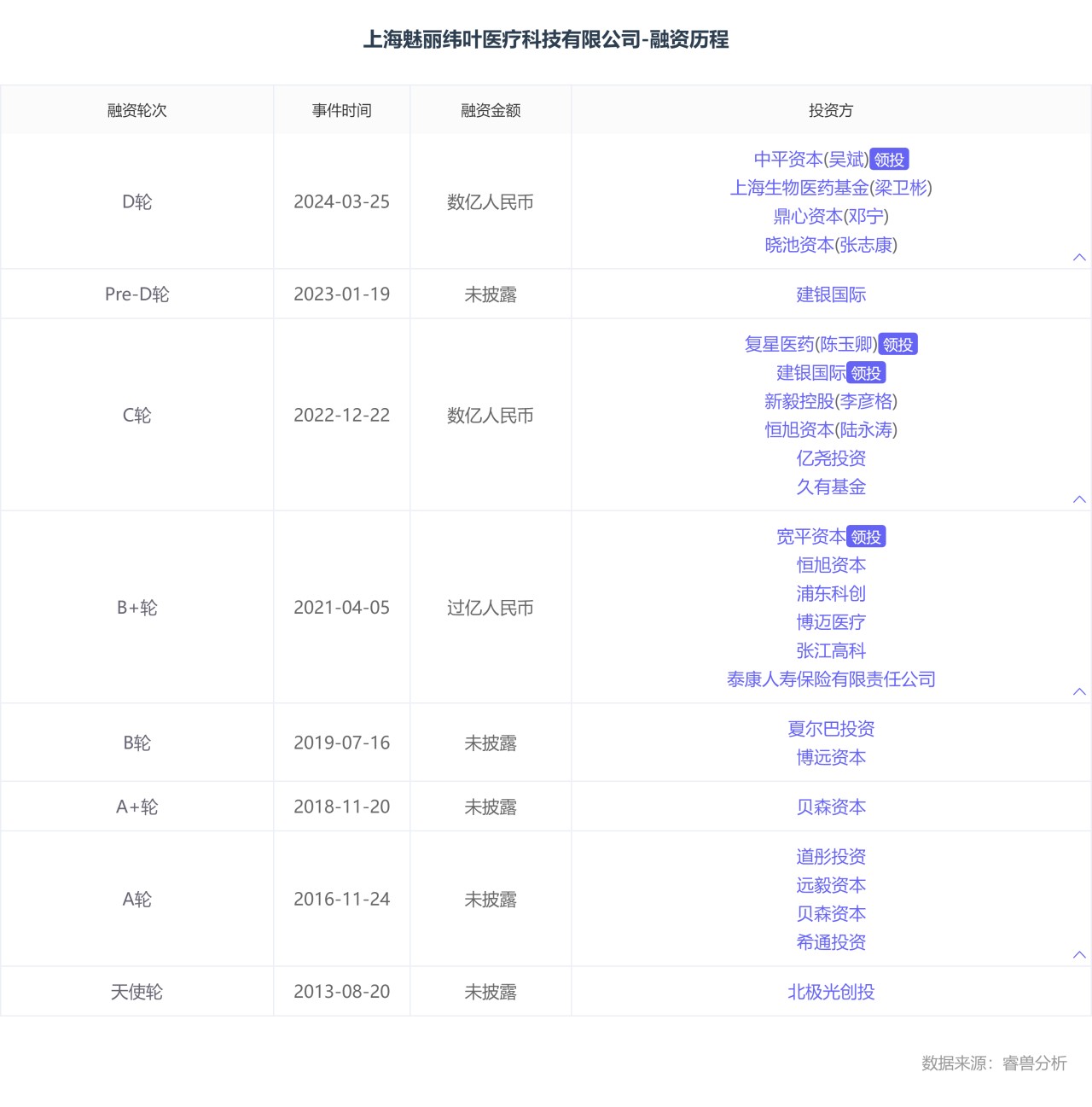Image resolution: width=1092 pixels, height=1107 pixels.
Task: Open 亿尧投资 investor link
Action: 831,458
